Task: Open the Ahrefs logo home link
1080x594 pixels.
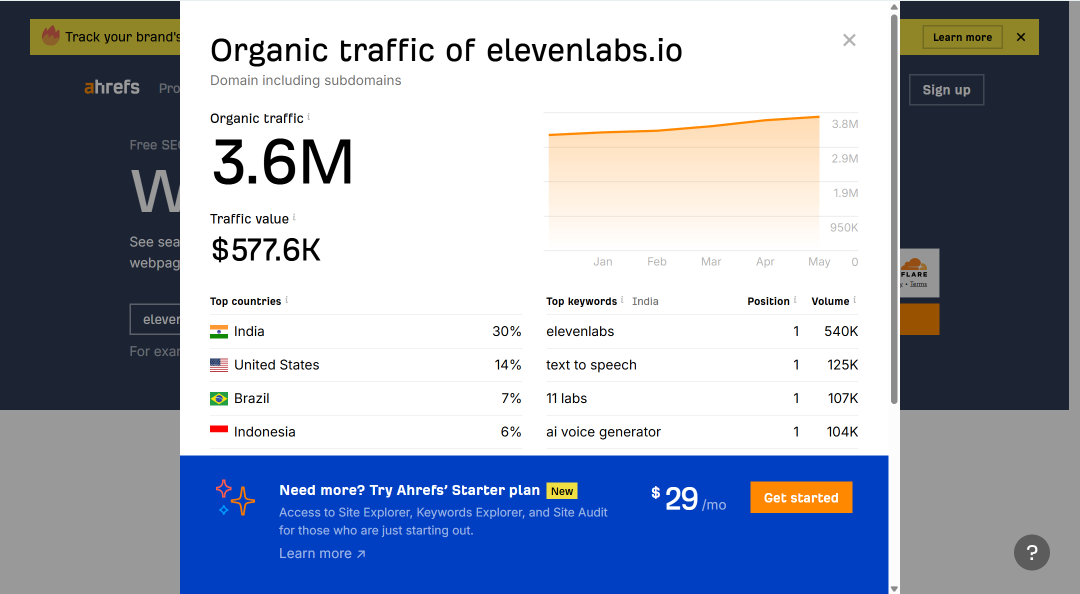Action: point(112,88)
